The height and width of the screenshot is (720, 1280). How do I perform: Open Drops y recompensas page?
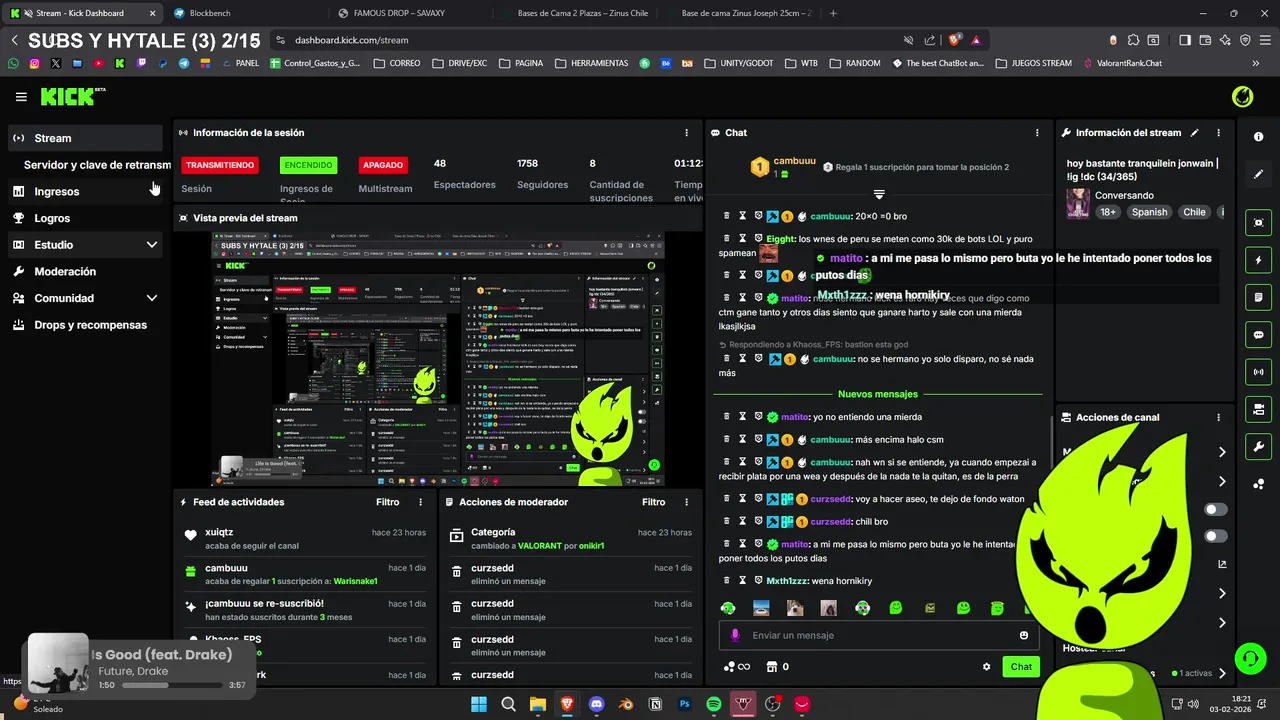(x=85, y=325)
